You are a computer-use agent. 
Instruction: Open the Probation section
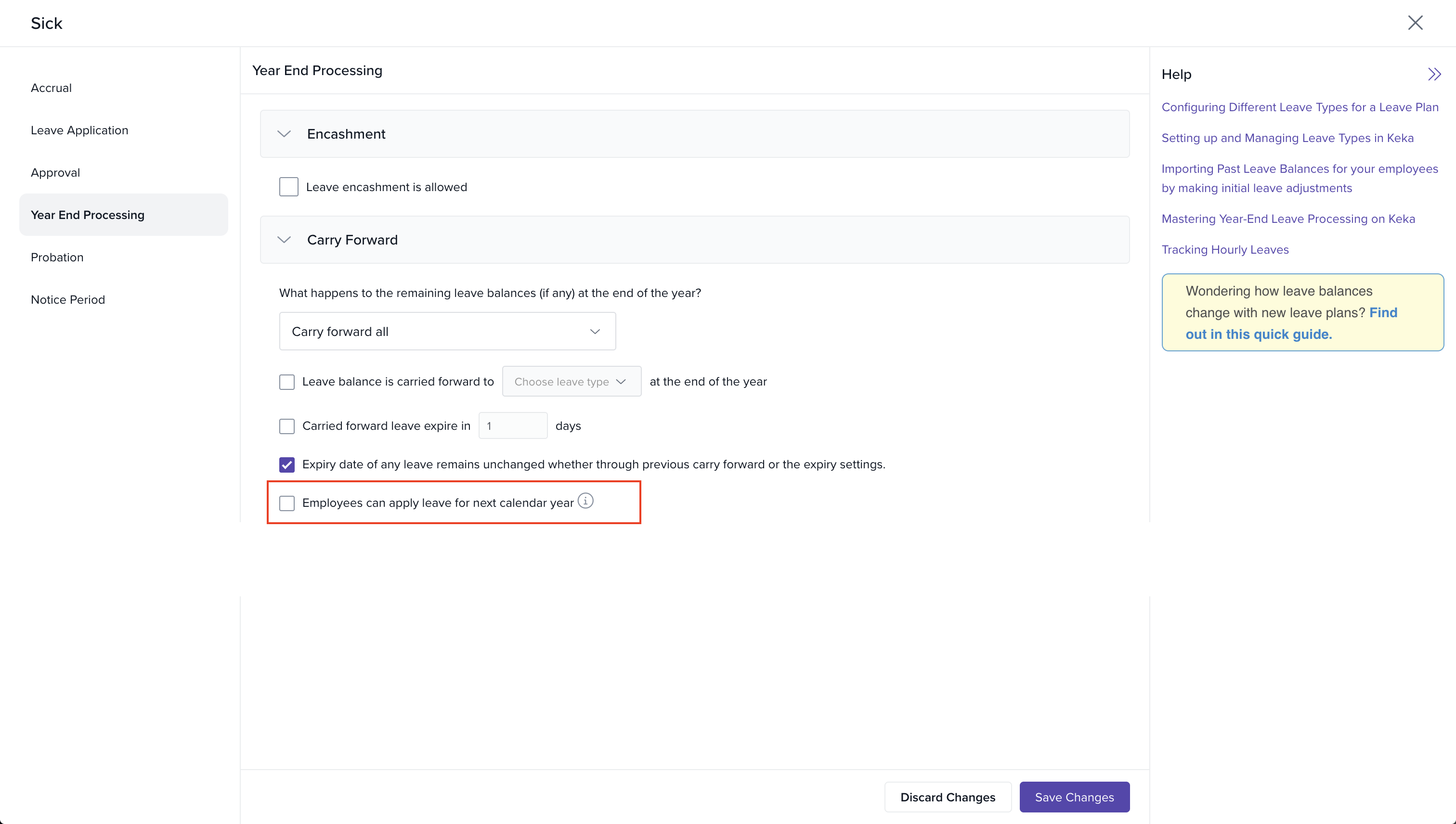pyautogui.click(x=57, y=257)
